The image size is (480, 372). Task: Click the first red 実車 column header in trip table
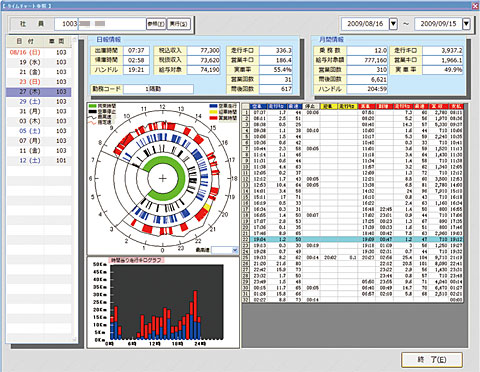366,106
